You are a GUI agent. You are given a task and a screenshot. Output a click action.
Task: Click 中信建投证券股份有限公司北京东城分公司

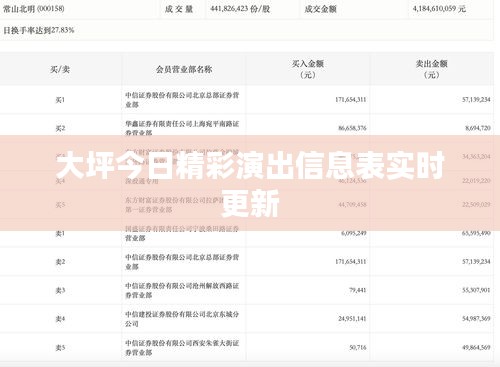[x=182, y=319]
